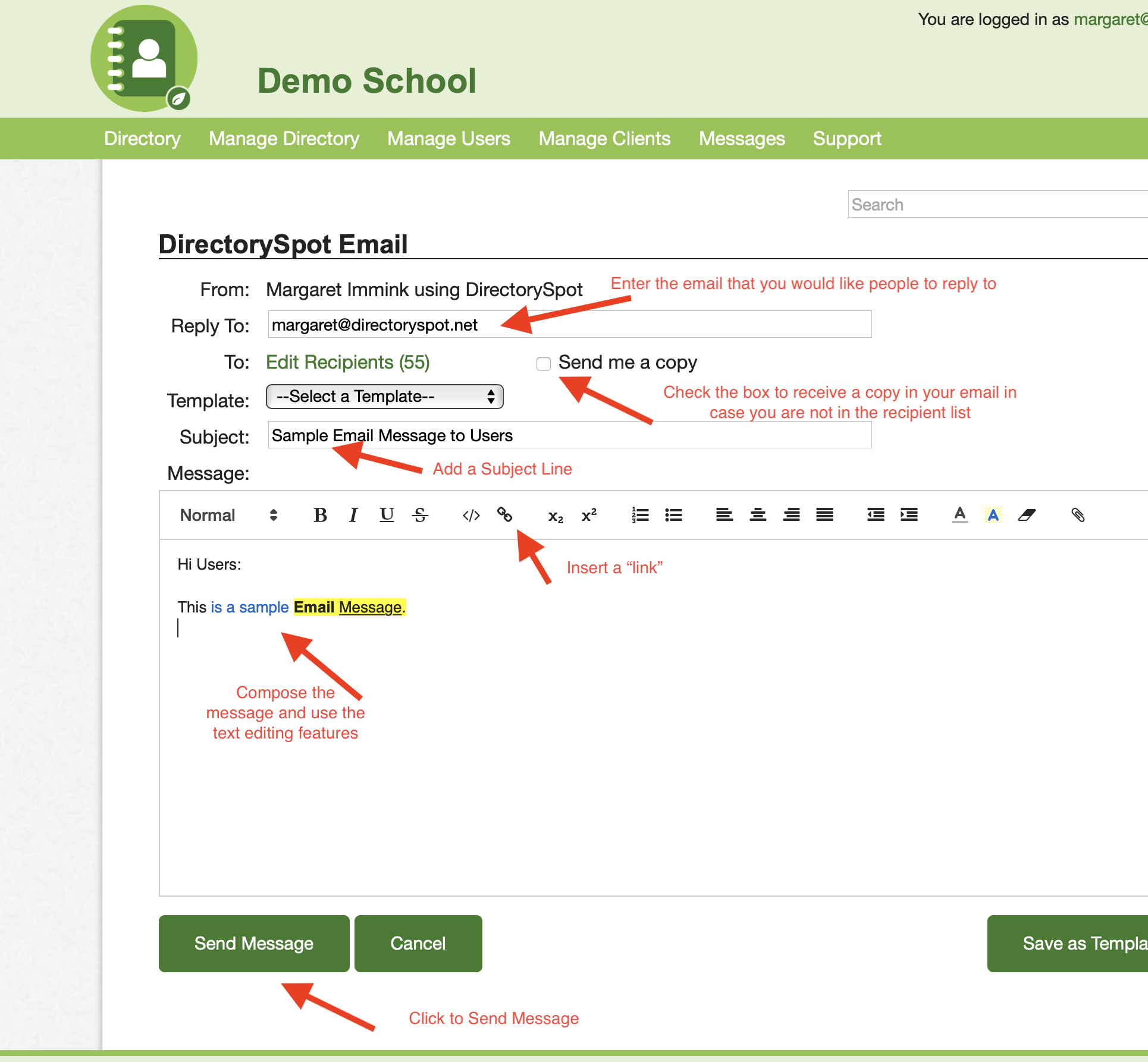1148x1062 pixels.
Task: Click the Cancel button
Action: 418,943
